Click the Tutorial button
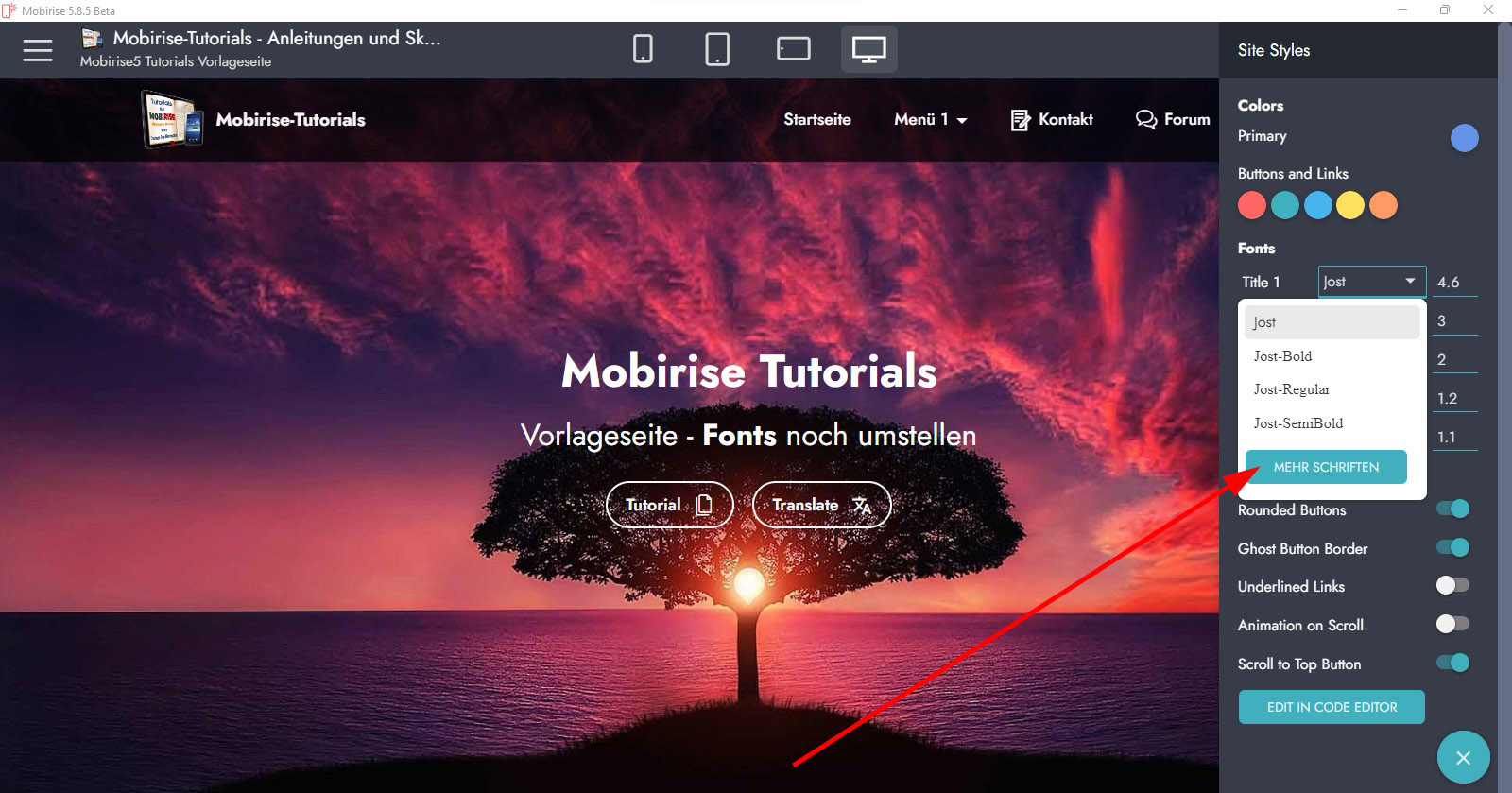1512x793 pixels. click(670, 505)
